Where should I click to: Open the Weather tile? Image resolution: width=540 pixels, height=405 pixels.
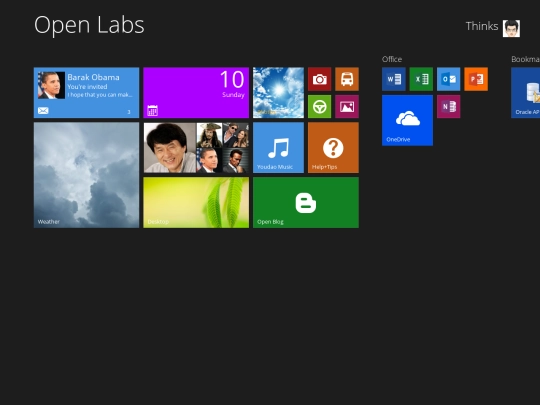coord(86,175)
